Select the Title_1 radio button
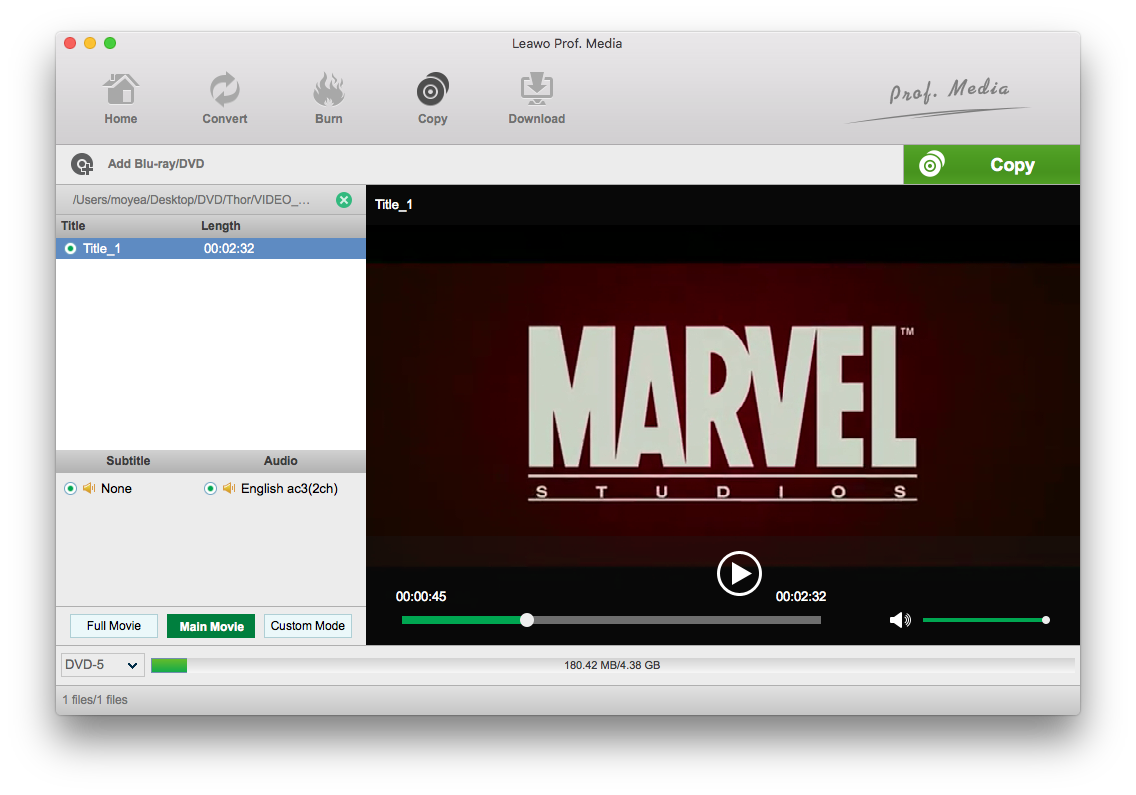This screenshot has width=1136, height=795. [70, 249]
